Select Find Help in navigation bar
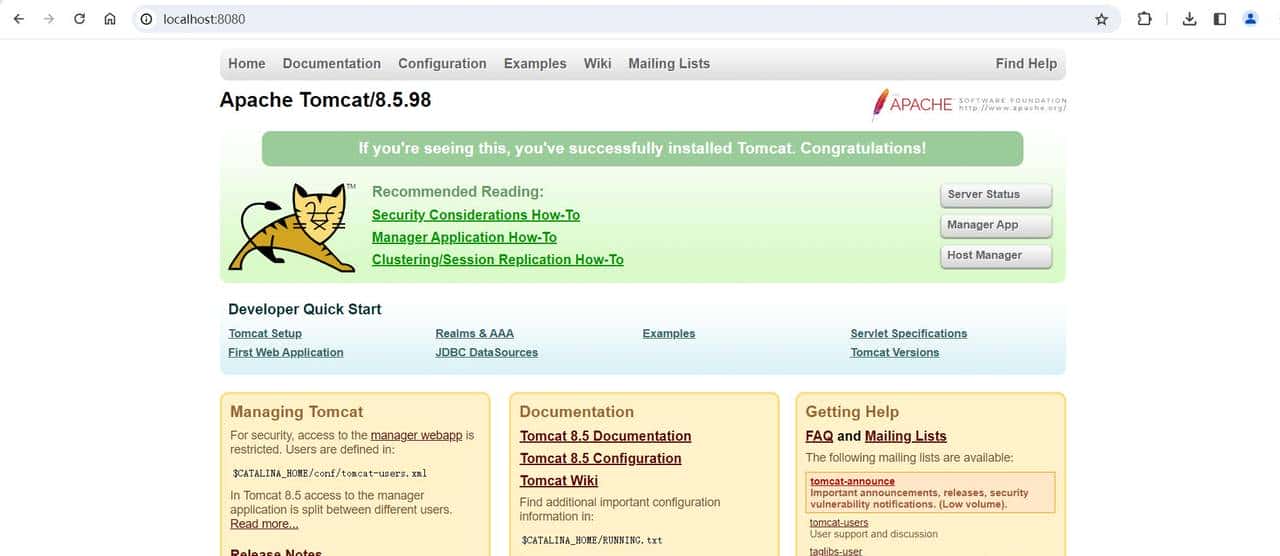 [x=1025, y=63]
